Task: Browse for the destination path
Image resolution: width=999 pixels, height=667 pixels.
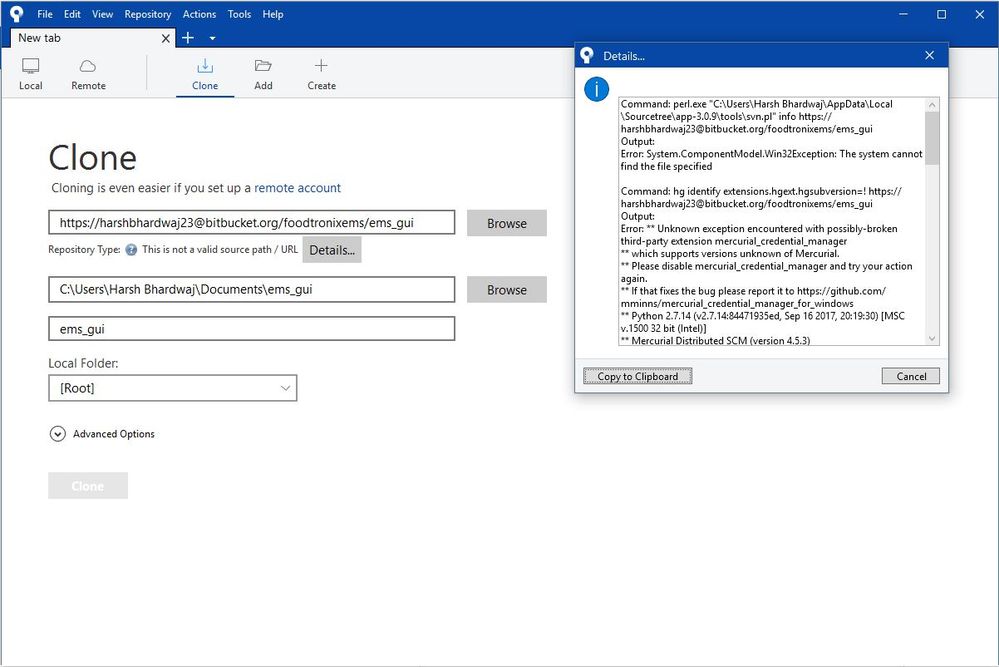Action: 506,290
